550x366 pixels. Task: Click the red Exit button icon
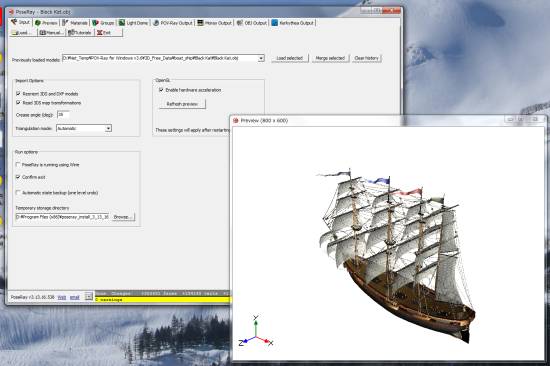pyautogui.click(x=100, y=33)
